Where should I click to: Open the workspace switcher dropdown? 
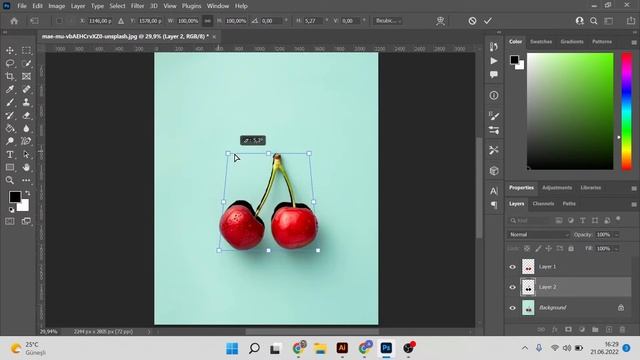(x=609, y=21)
